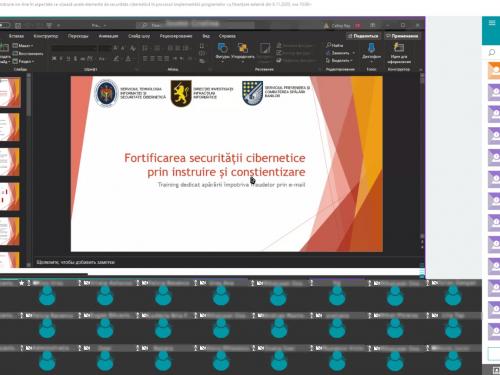Align text left in Абзац group
This screenshot has height=375, width=500.
pyautogui.click(x=145, y=59)
